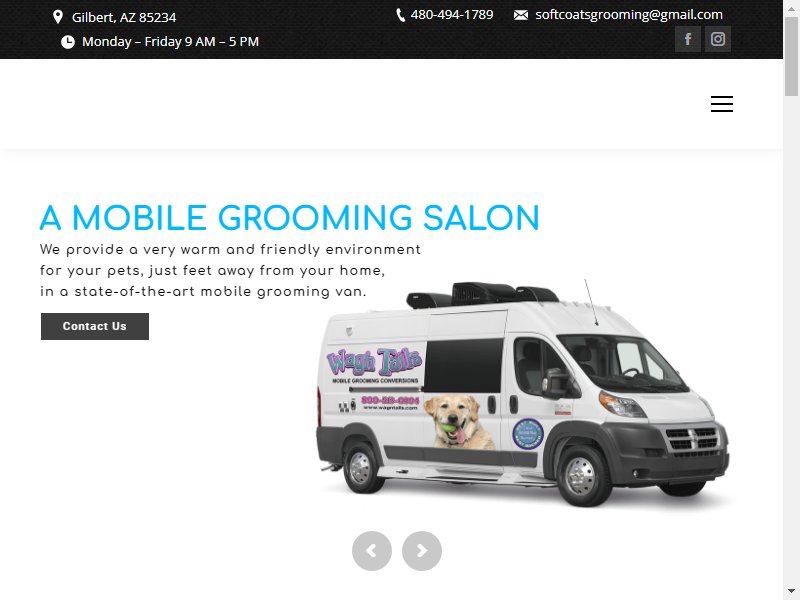Screen dimensions: 800x600
Task: Visit the Facebook page icon
Action: click(688, 39)
